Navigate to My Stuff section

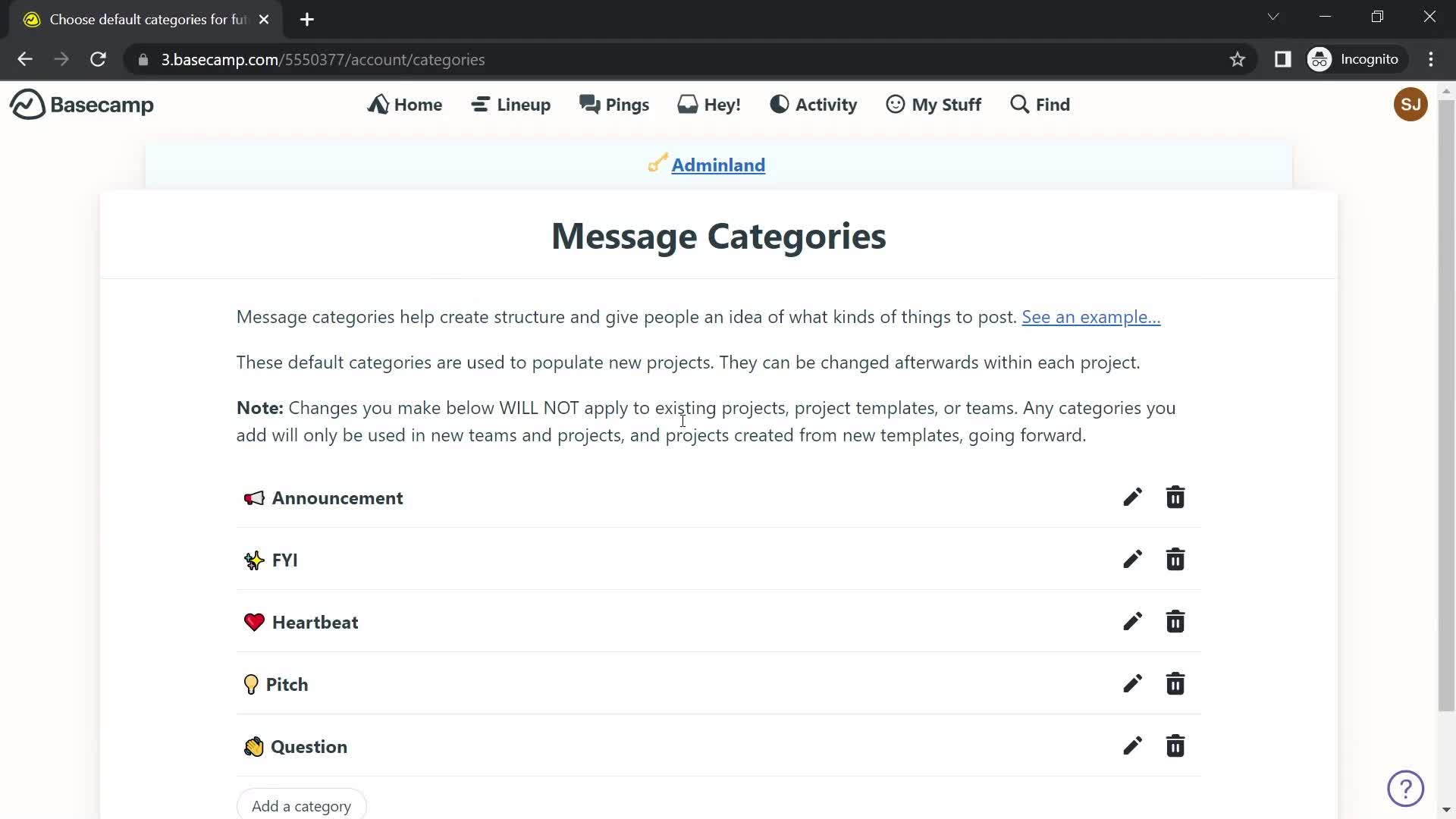tap(932, 103)
